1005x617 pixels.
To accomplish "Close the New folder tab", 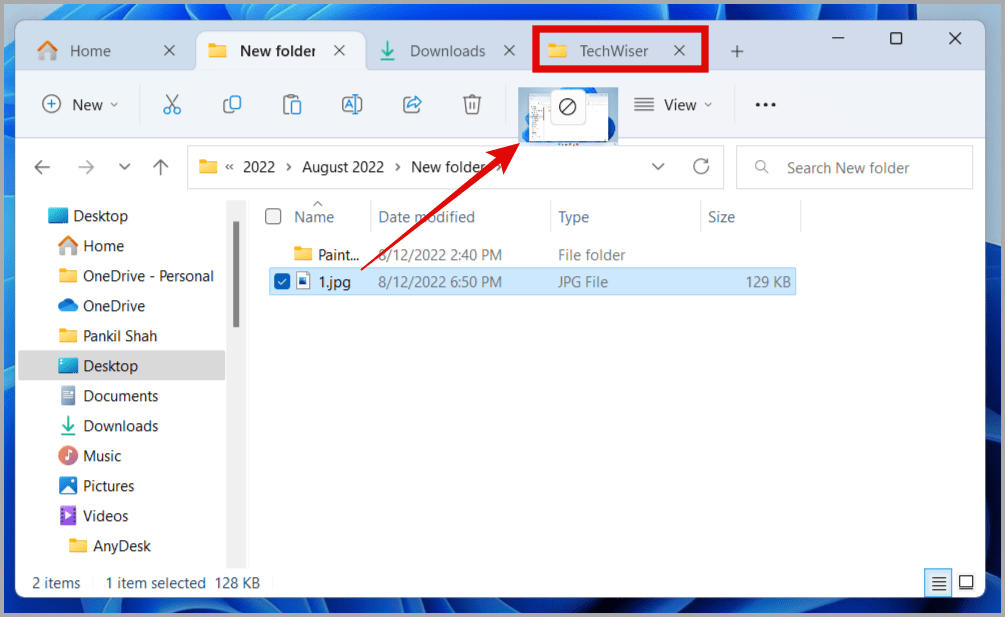I will 340,51.
